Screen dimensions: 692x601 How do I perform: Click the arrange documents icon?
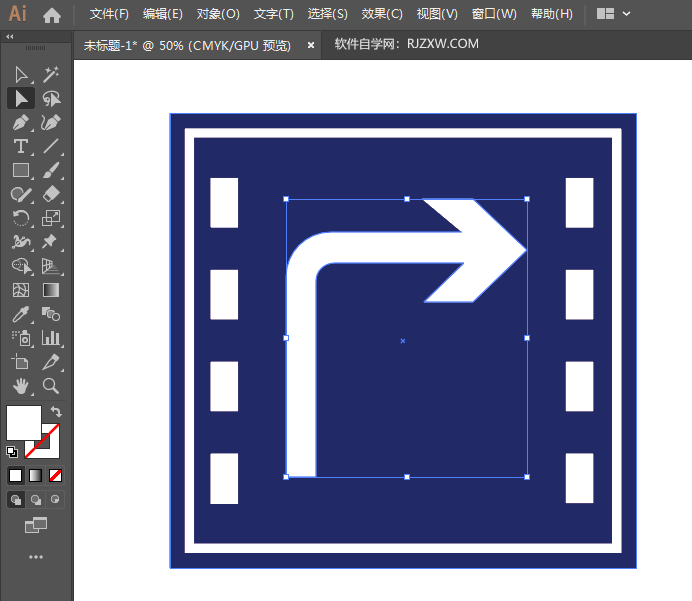(x=605, y=14)
